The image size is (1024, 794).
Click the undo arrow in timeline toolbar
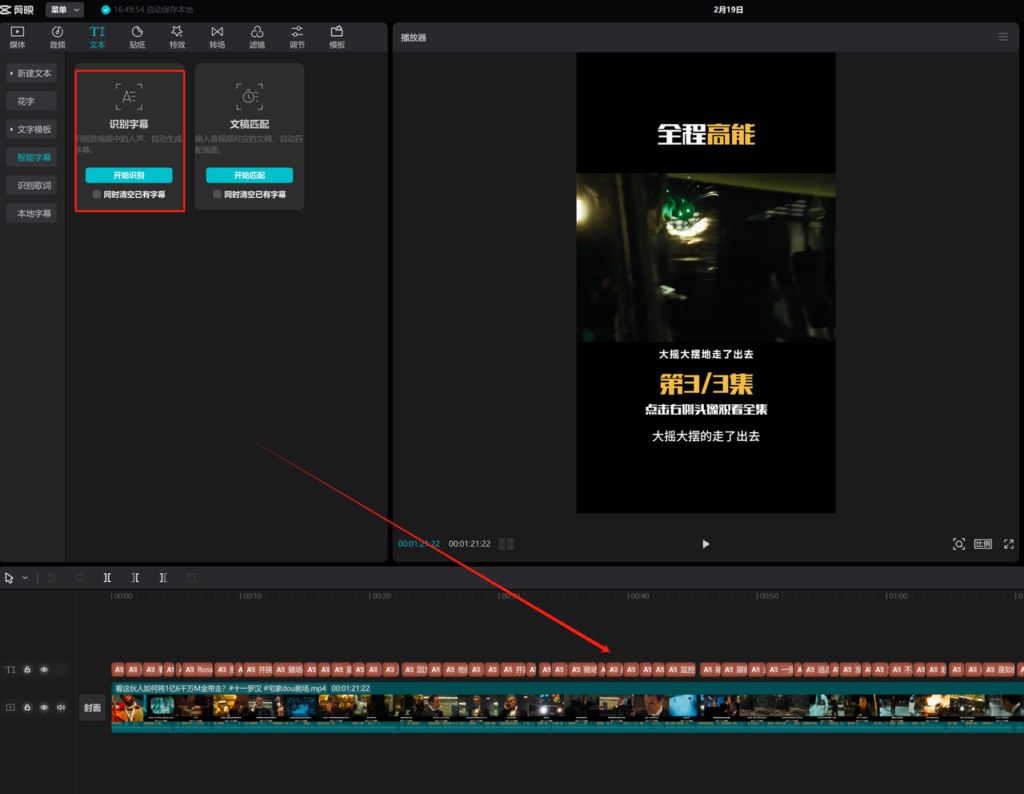click(51, 578)
